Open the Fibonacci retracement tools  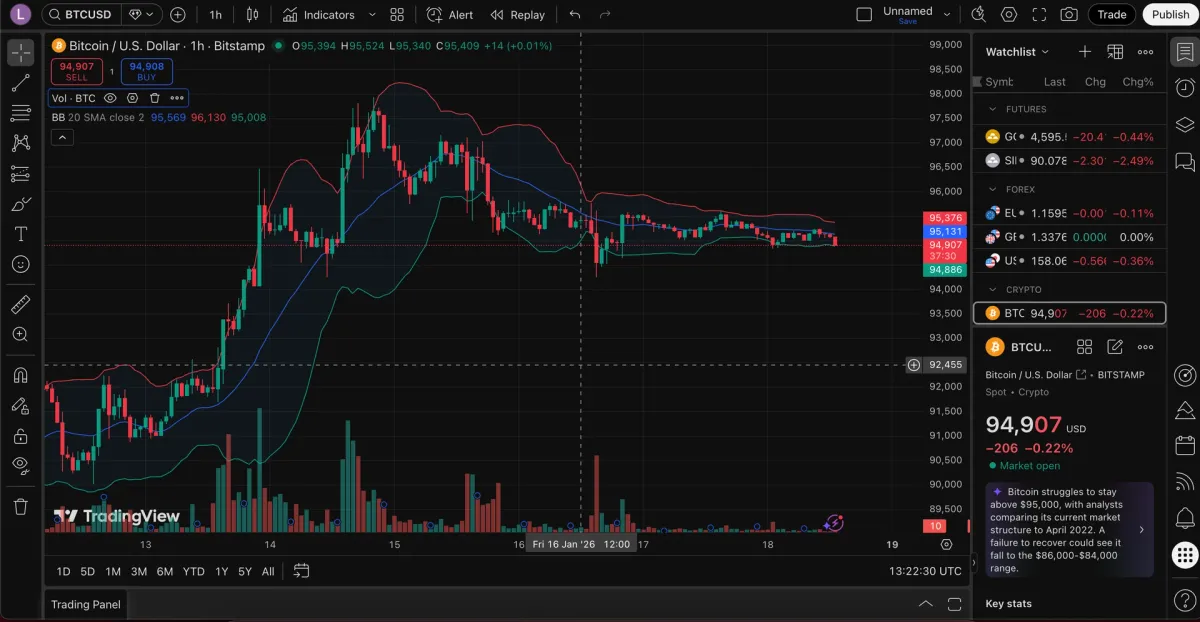point(20,113)
